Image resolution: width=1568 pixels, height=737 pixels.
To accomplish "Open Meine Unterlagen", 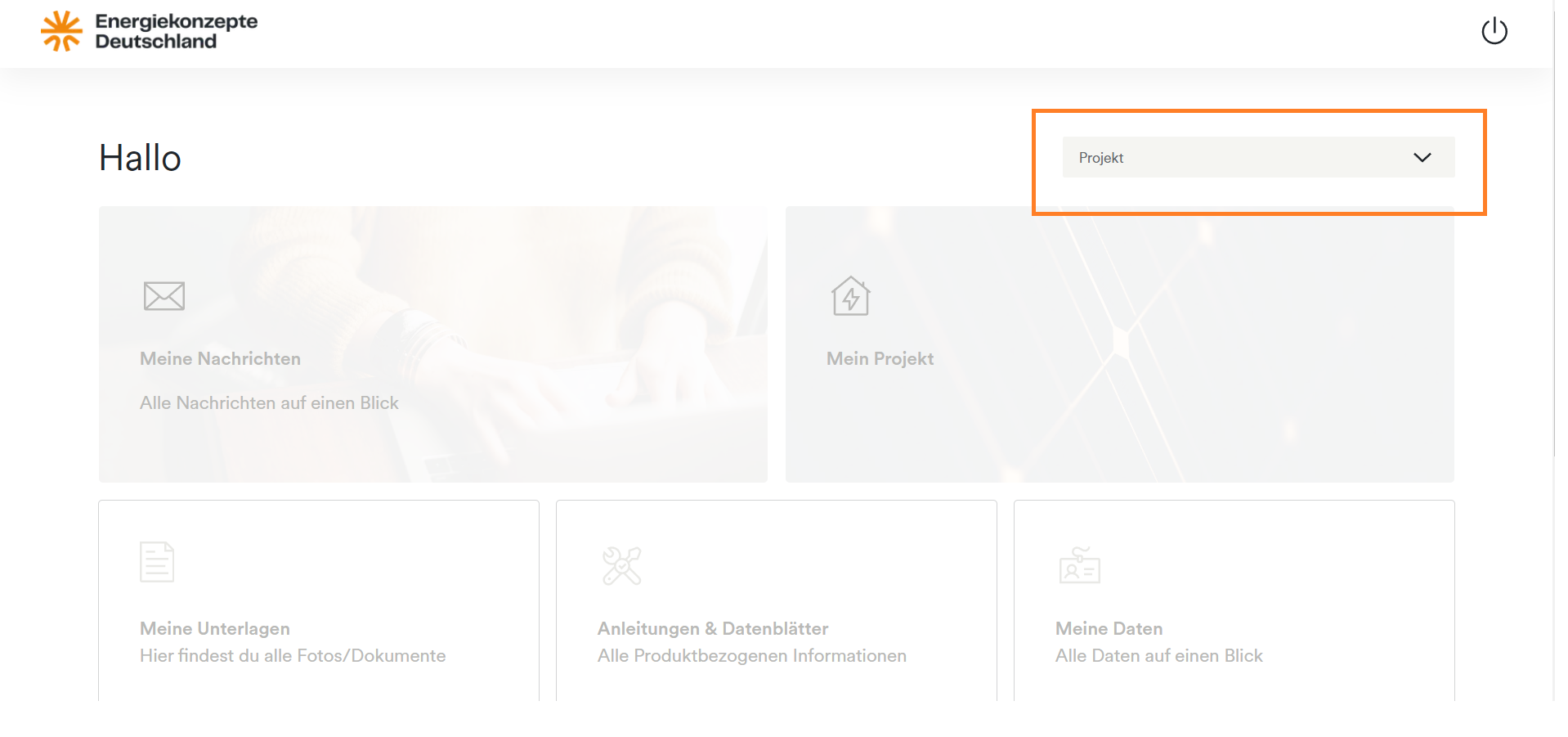I will click(x=319, y=600).
